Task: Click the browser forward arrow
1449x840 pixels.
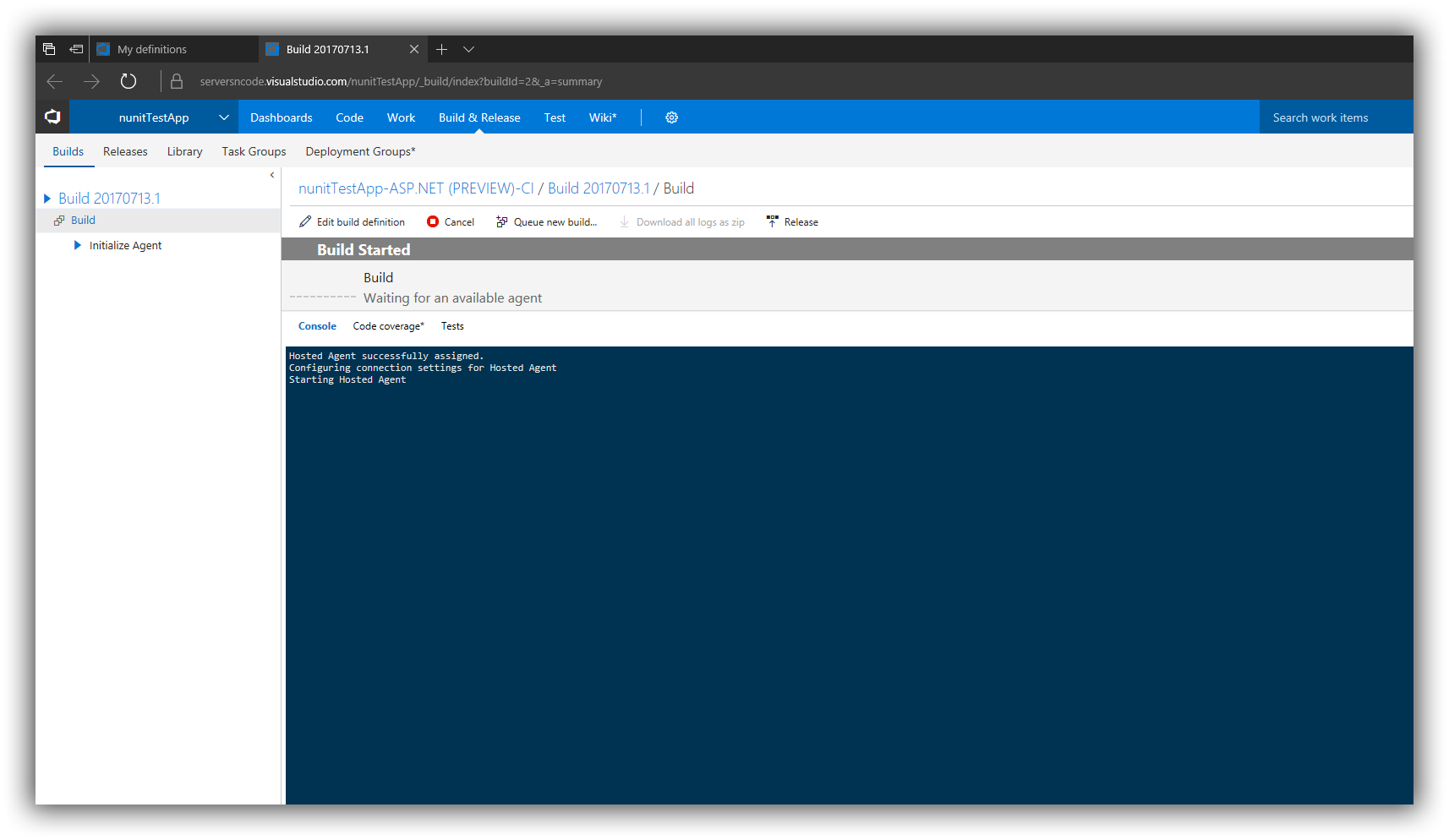Action: tap(91, 81)
